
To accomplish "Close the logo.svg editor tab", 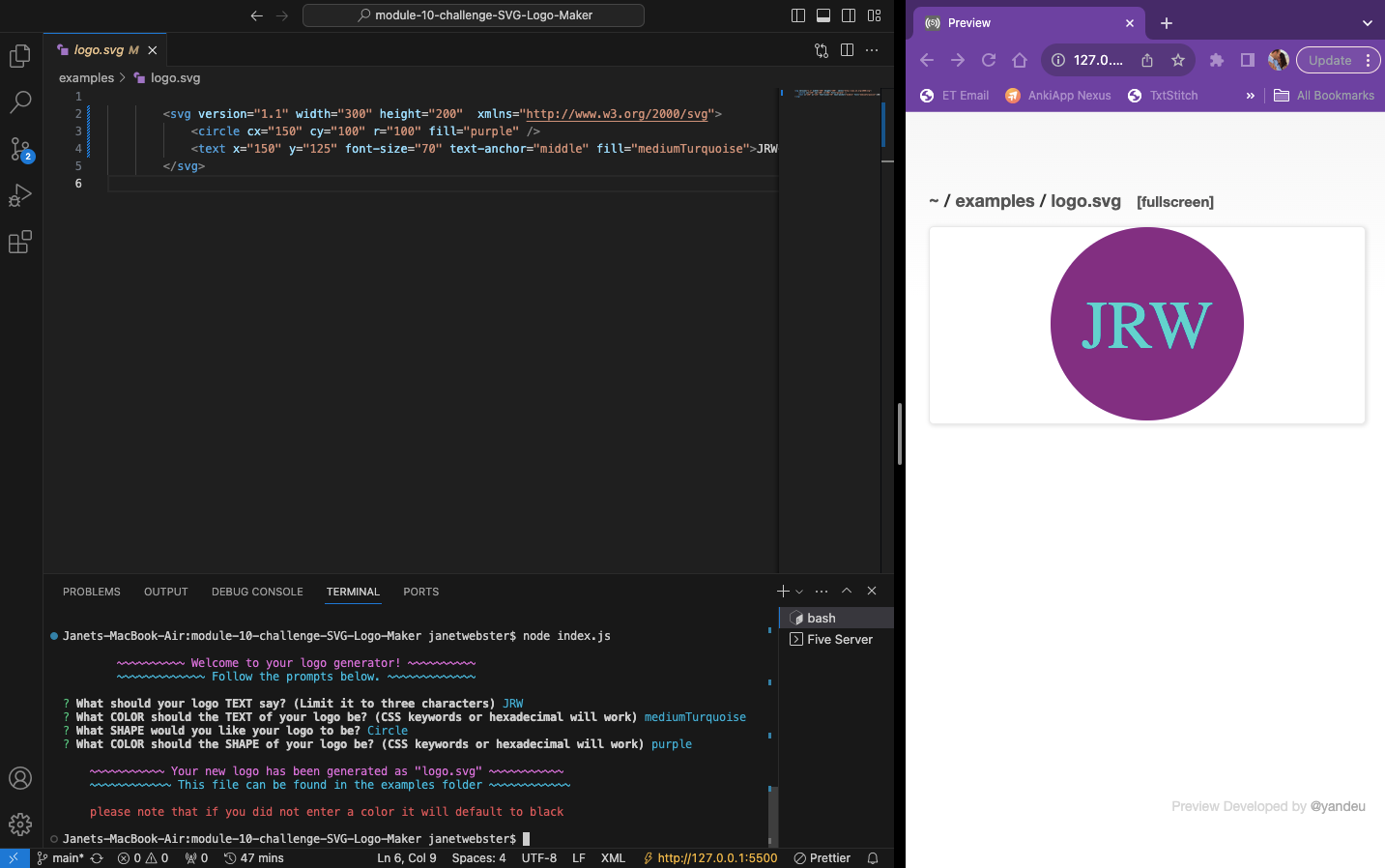I will tap(153, 50).
